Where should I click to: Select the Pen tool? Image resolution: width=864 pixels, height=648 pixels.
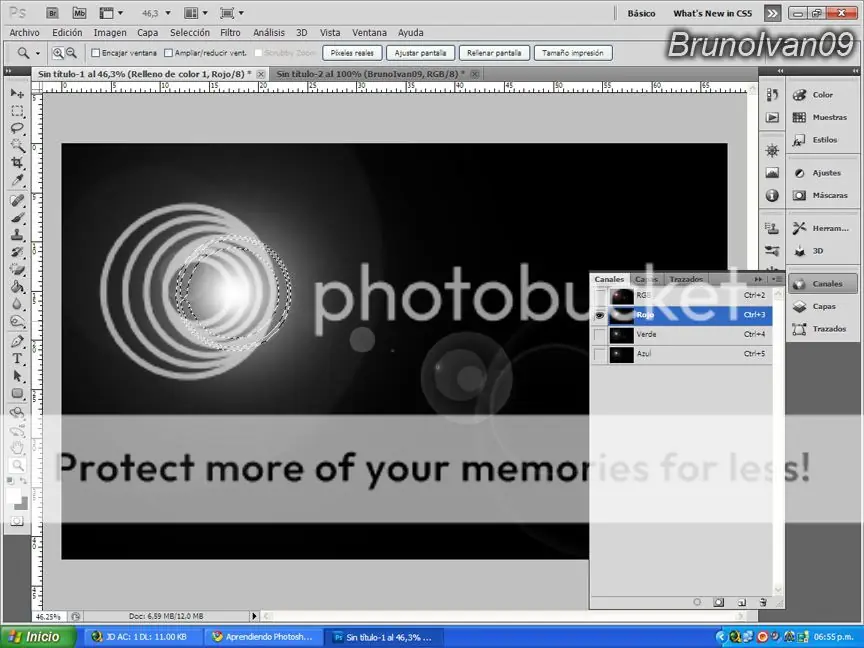(17, 342)
